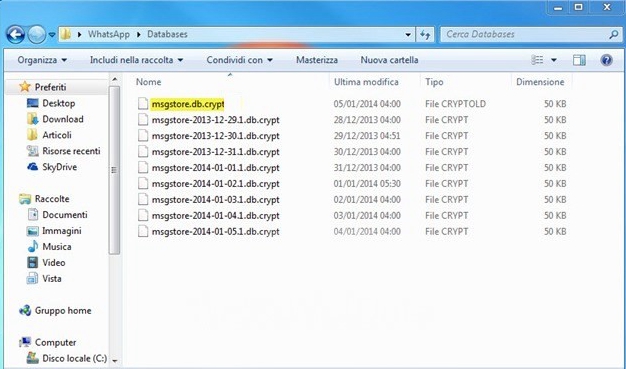The width and height of the screenshot is (626, 369).
Task: Open Download folder in the sidebar
Action: click(63, 119)
